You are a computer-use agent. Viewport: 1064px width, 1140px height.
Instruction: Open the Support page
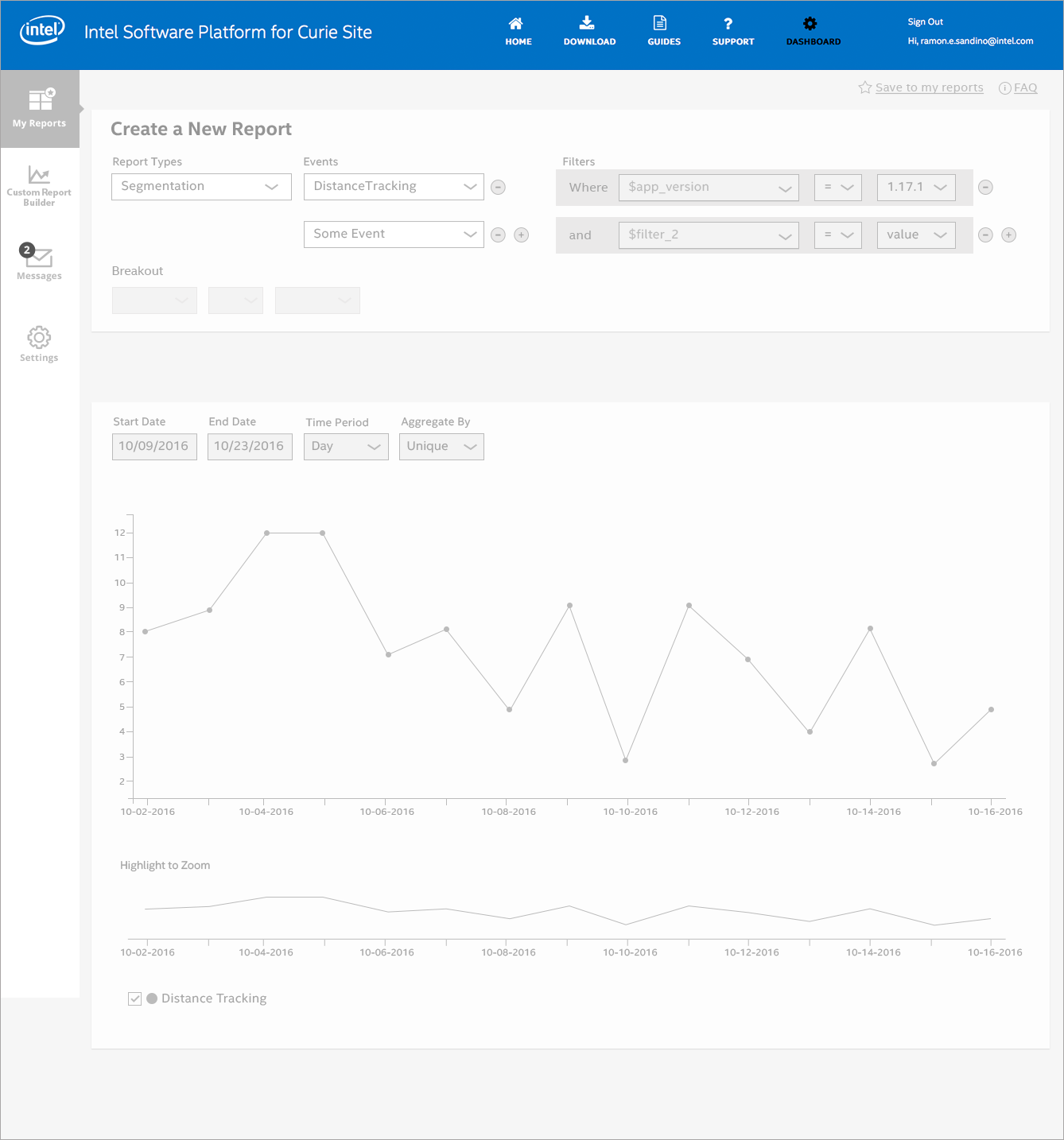(732, 32)
